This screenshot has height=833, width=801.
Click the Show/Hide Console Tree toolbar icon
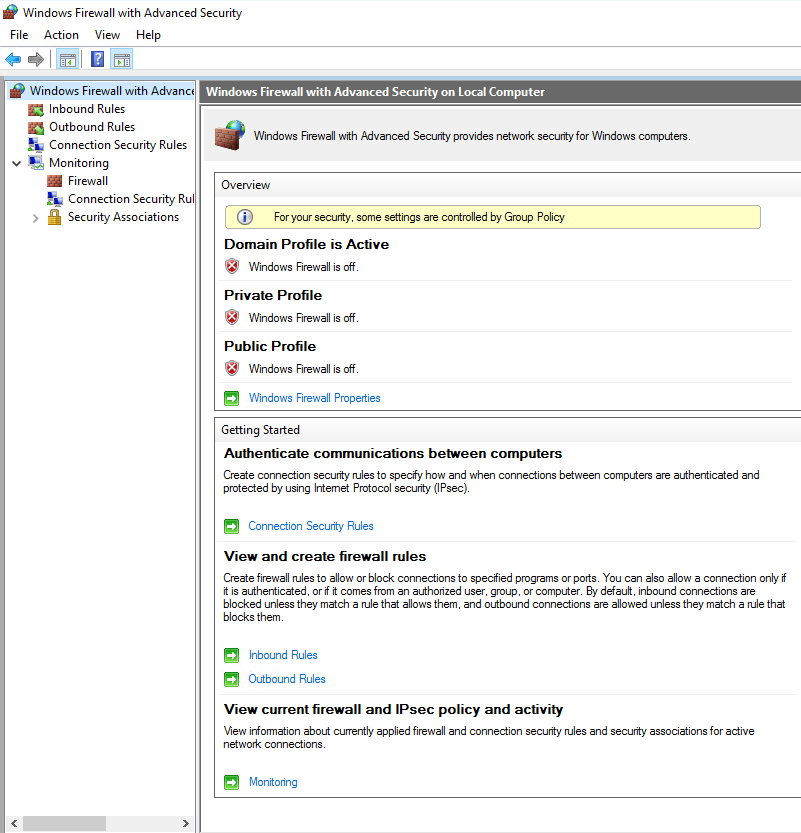click(x=67, y=59)
